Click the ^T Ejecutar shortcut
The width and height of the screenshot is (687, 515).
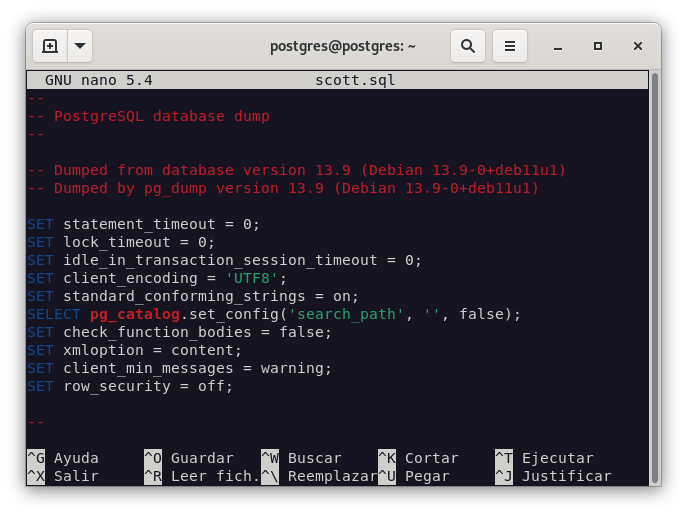point(543,458)
